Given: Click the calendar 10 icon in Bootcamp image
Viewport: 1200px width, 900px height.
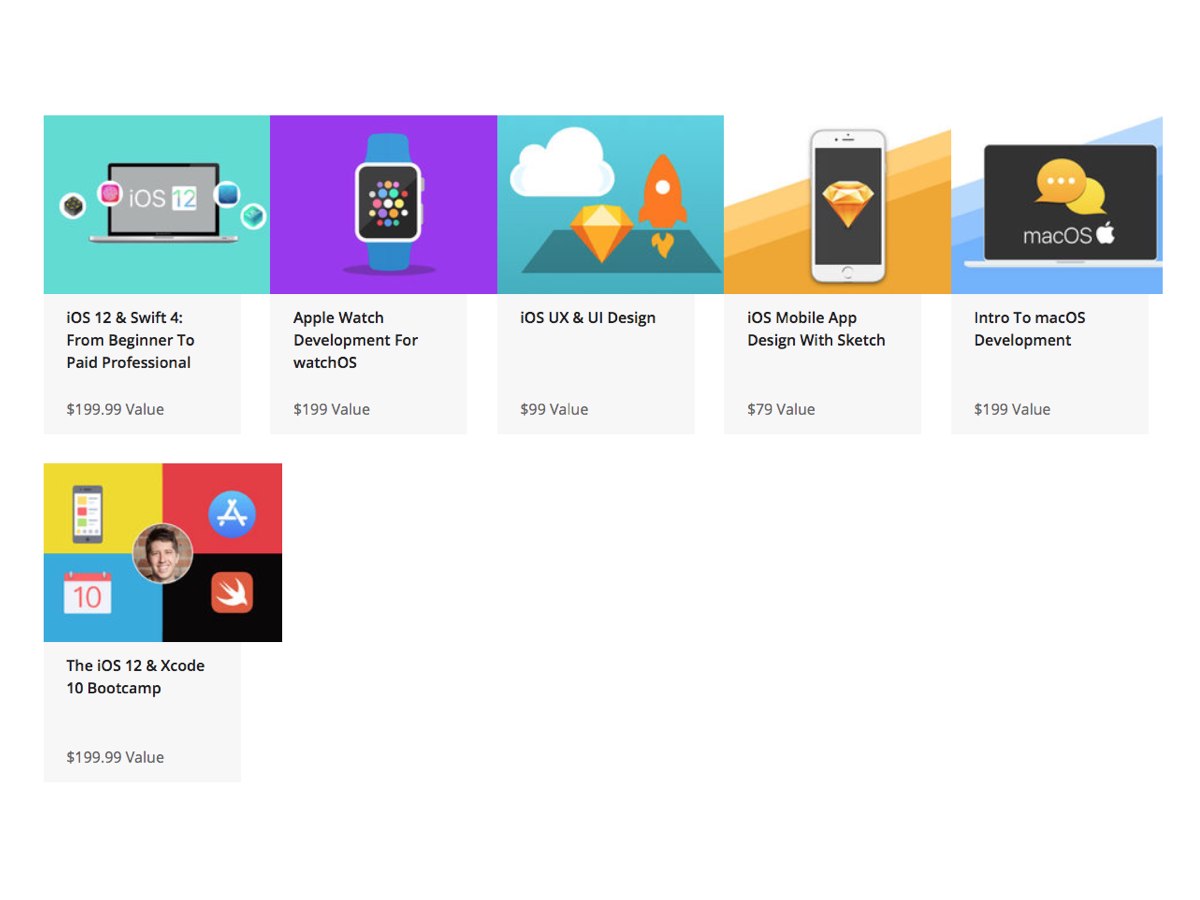Looking at the screenshot, I should [x=87, y=593].
